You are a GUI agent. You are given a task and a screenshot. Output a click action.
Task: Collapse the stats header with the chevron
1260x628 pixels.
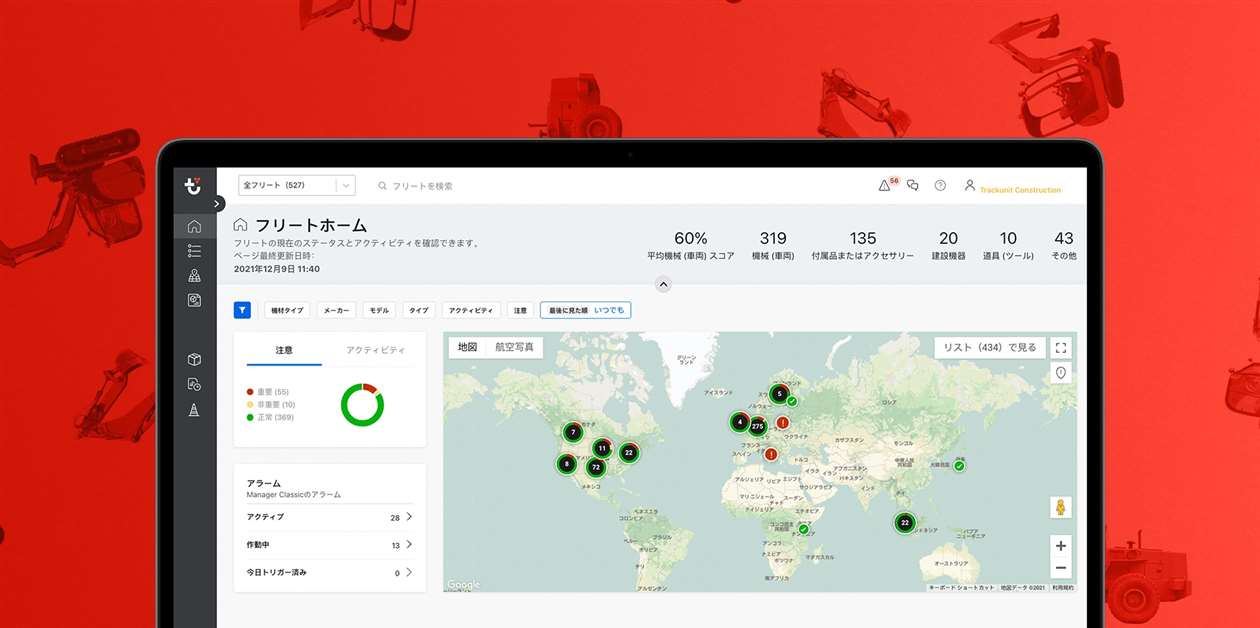point(662,285)
